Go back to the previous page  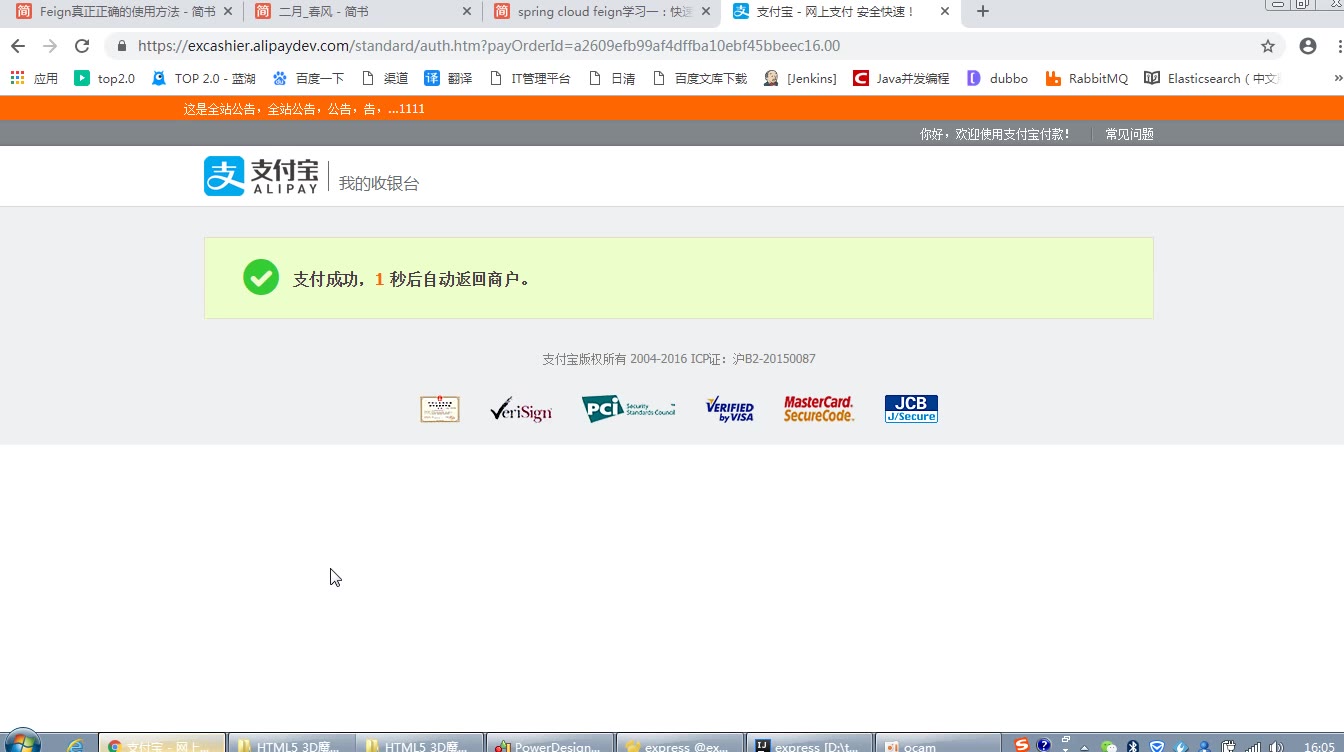[x=18, y=46]
